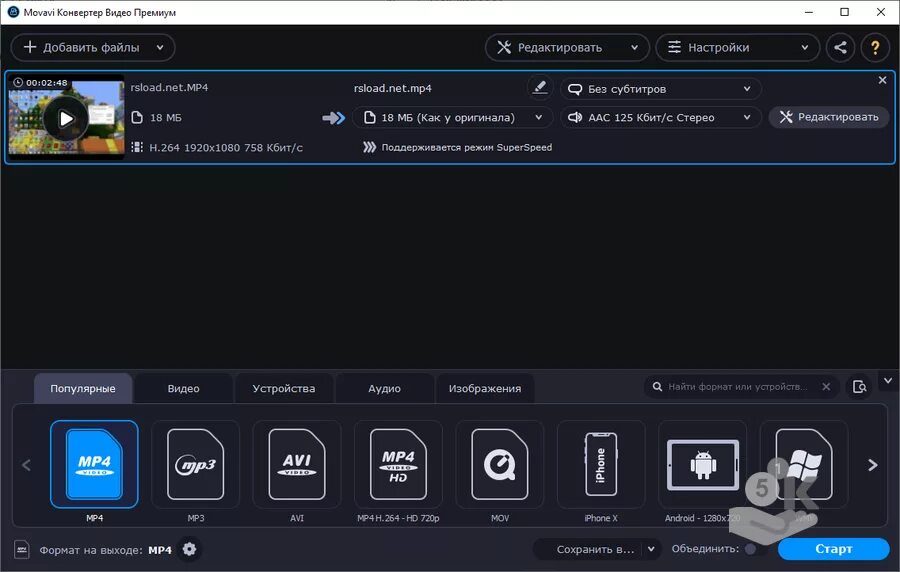Select the MP3 format preset

[195, 464]
